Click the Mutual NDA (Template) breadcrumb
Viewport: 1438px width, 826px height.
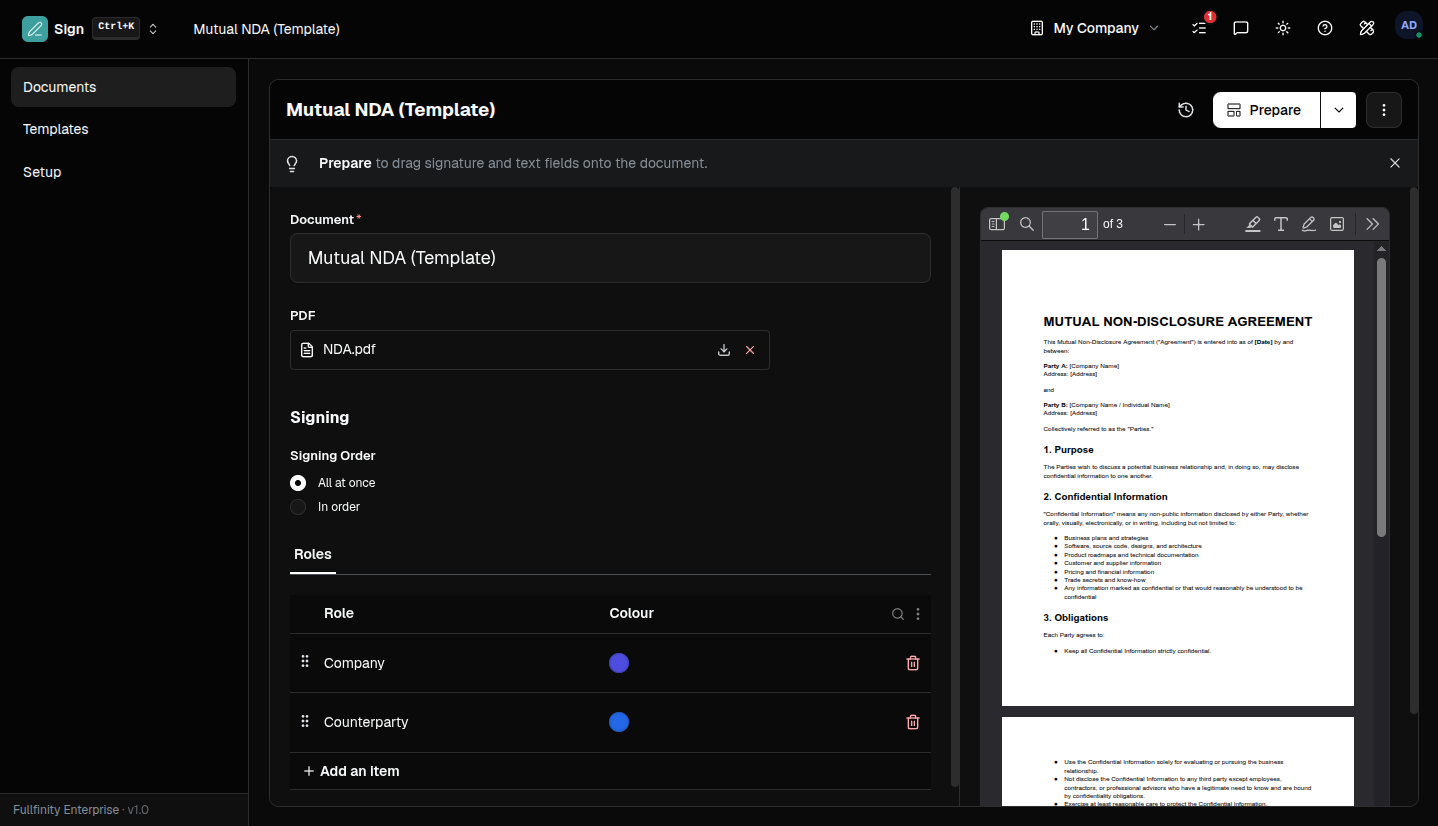click(x=266, y=29)
